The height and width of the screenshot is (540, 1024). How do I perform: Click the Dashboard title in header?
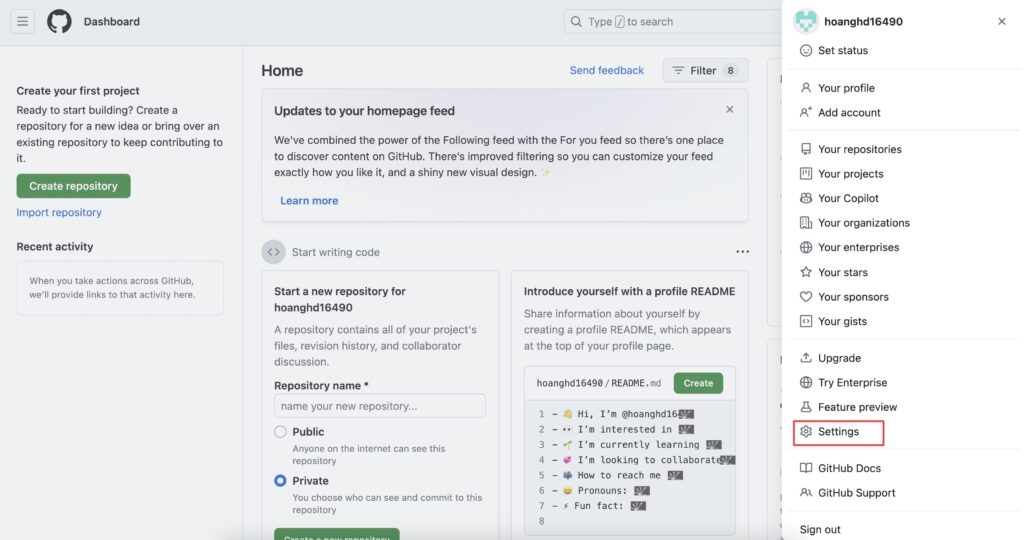[x=112, y=22]
